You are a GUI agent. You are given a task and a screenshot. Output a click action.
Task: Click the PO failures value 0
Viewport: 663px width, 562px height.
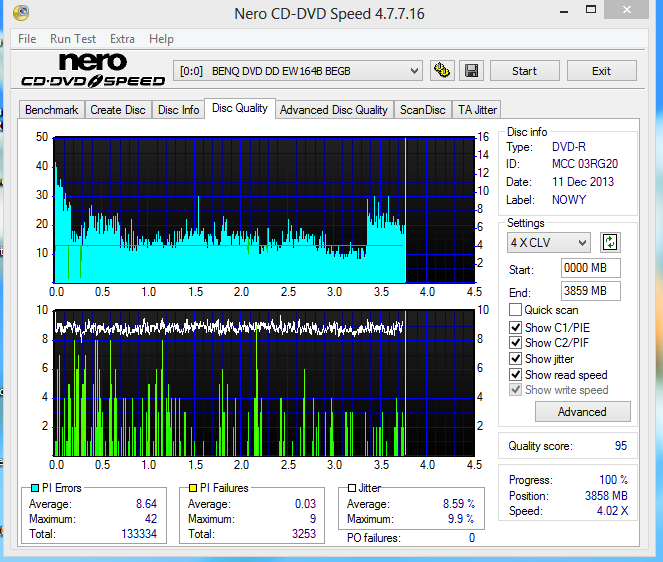click(472, 538)
